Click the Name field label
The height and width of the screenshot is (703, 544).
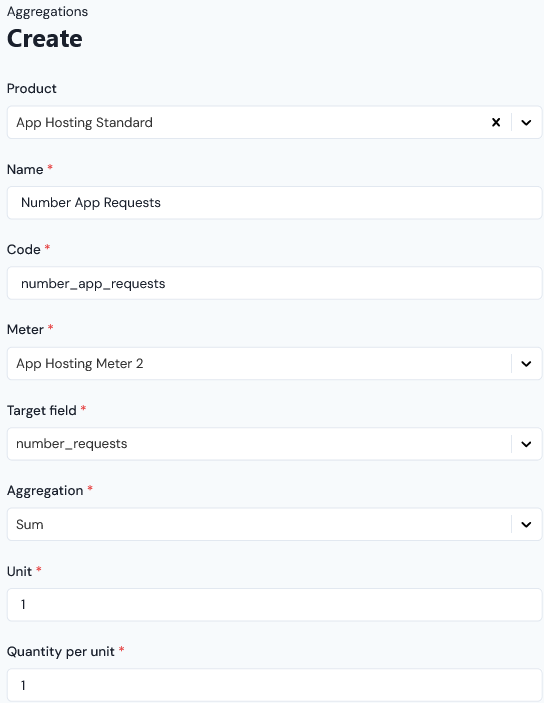click(25, 169)
